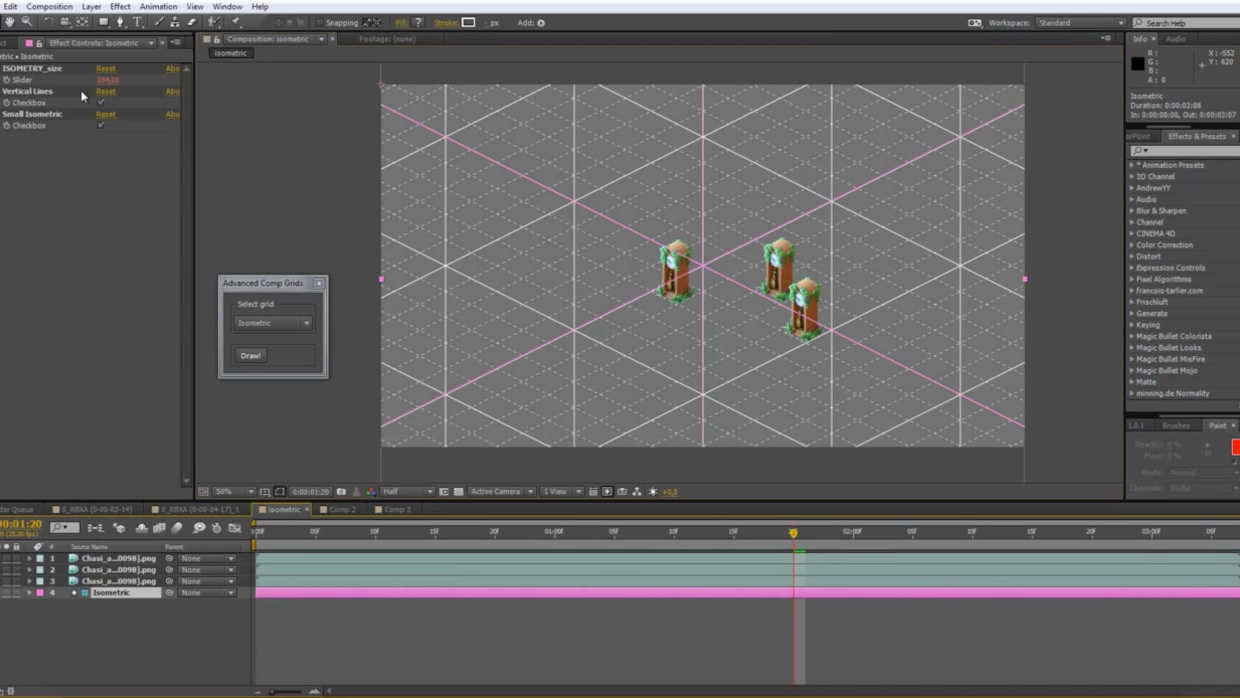Choose the Pen tool
Image resolution: width=1240 pixels, height=698 pixels.
[120, 22]
